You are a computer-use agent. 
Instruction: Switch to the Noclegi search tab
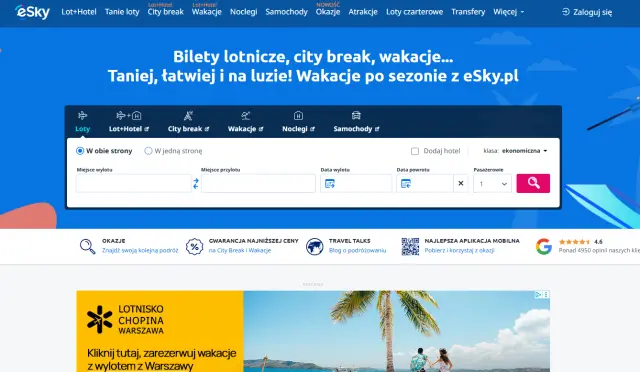pos(298,122)
